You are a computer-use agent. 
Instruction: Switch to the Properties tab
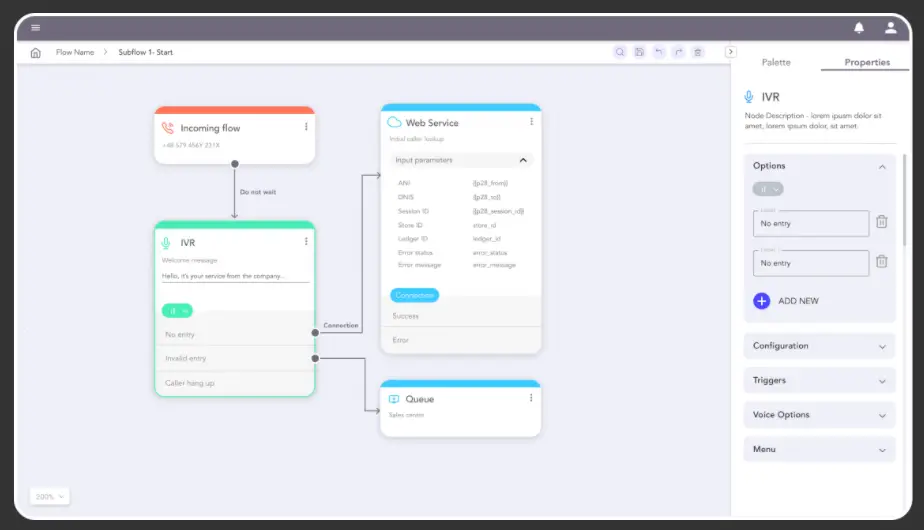pos(867,62)
